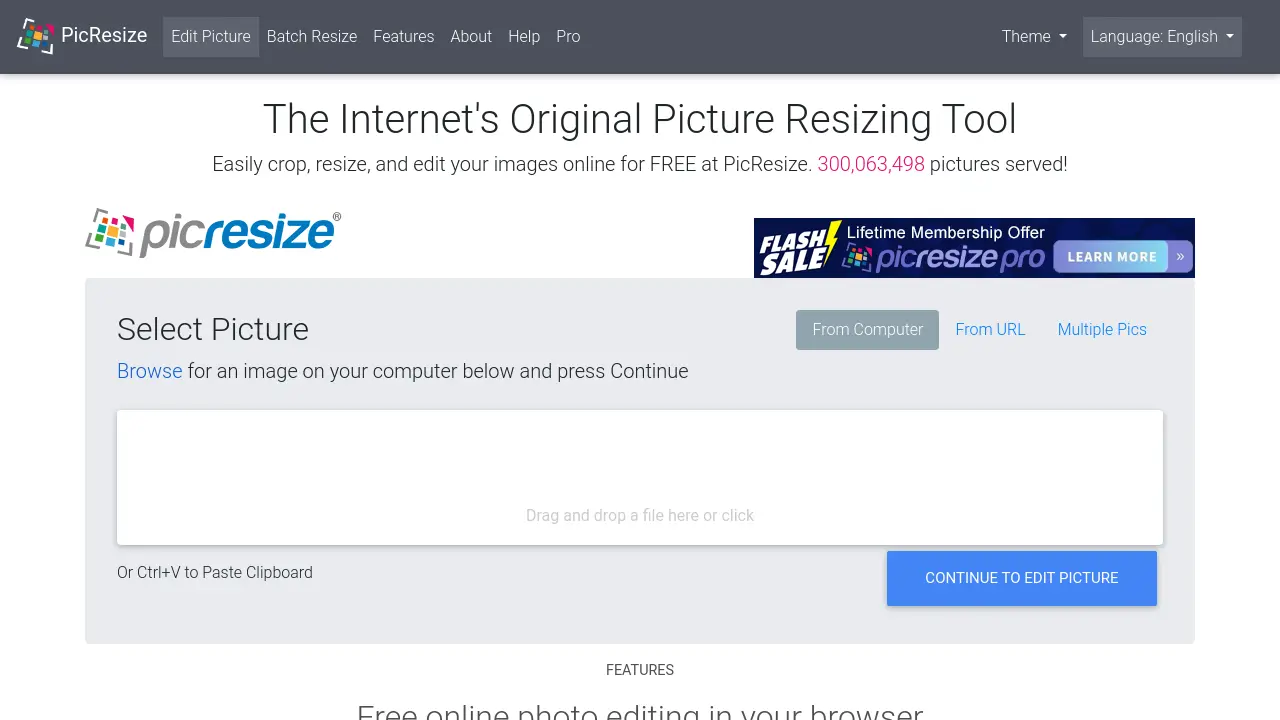
Task: Switch to the Multiple Pics tab
Action: point(1102,329)
